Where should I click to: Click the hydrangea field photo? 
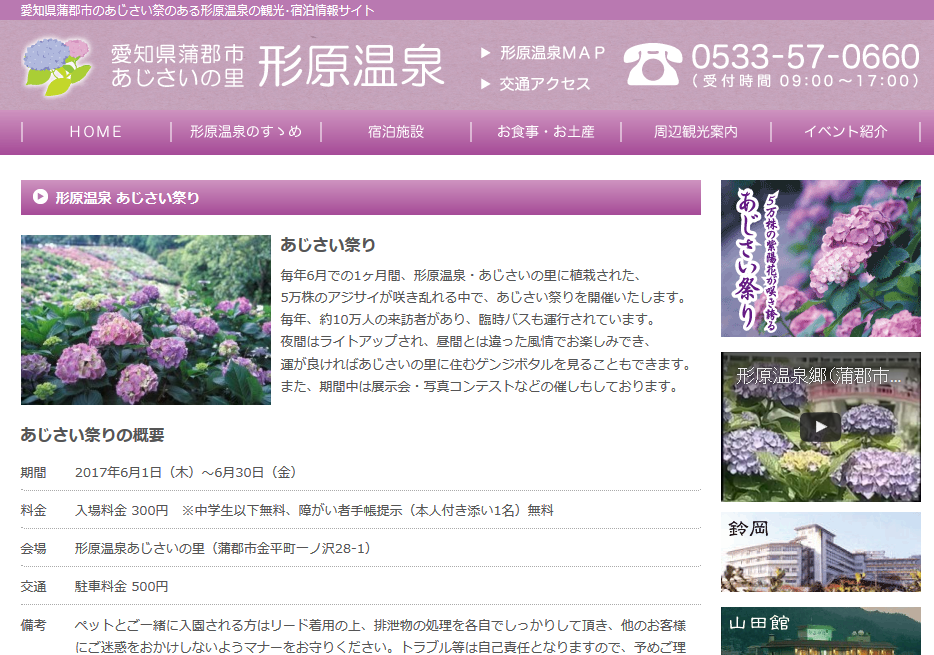[146, 320]
